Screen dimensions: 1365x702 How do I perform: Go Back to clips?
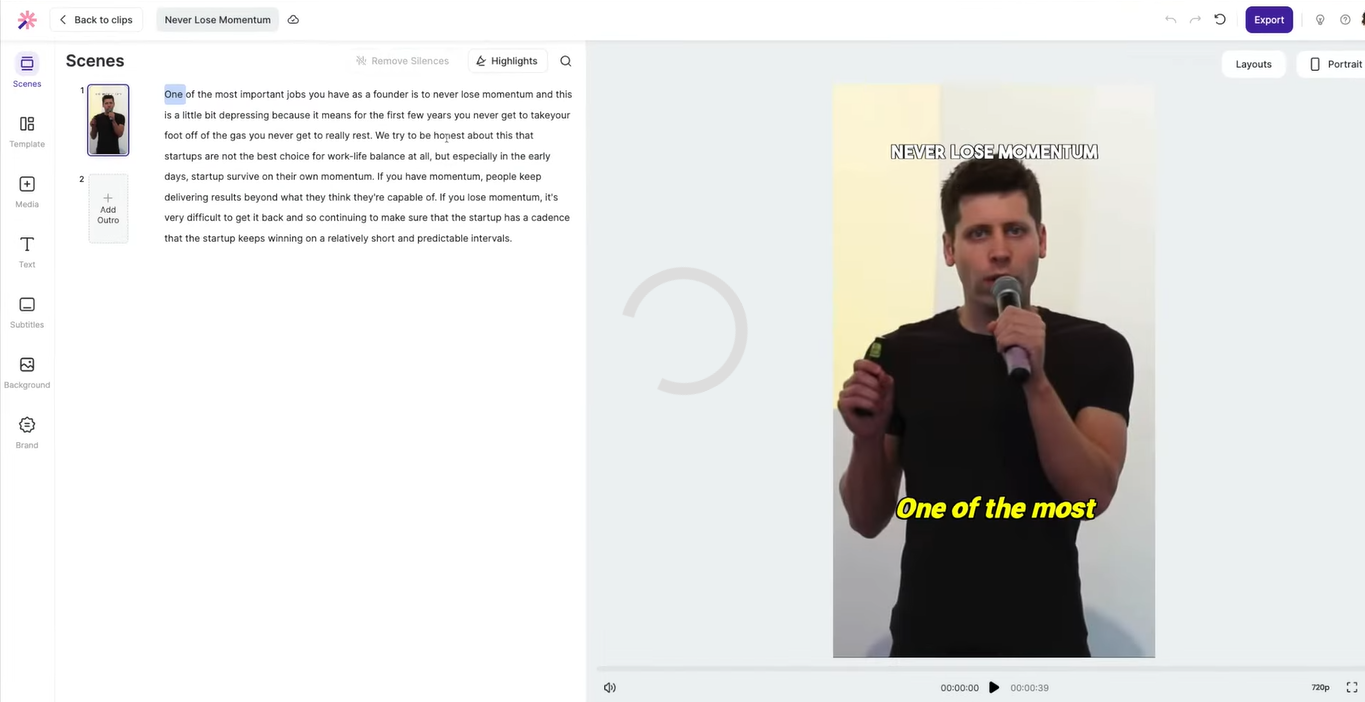point(96,19)
